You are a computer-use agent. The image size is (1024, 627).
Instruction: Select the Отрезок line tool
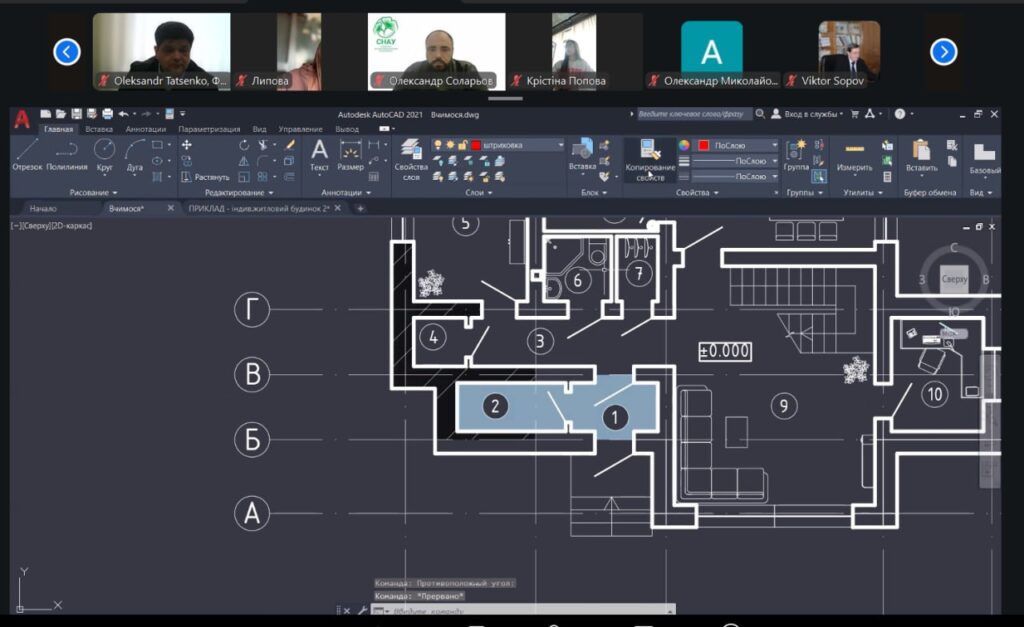27,154
